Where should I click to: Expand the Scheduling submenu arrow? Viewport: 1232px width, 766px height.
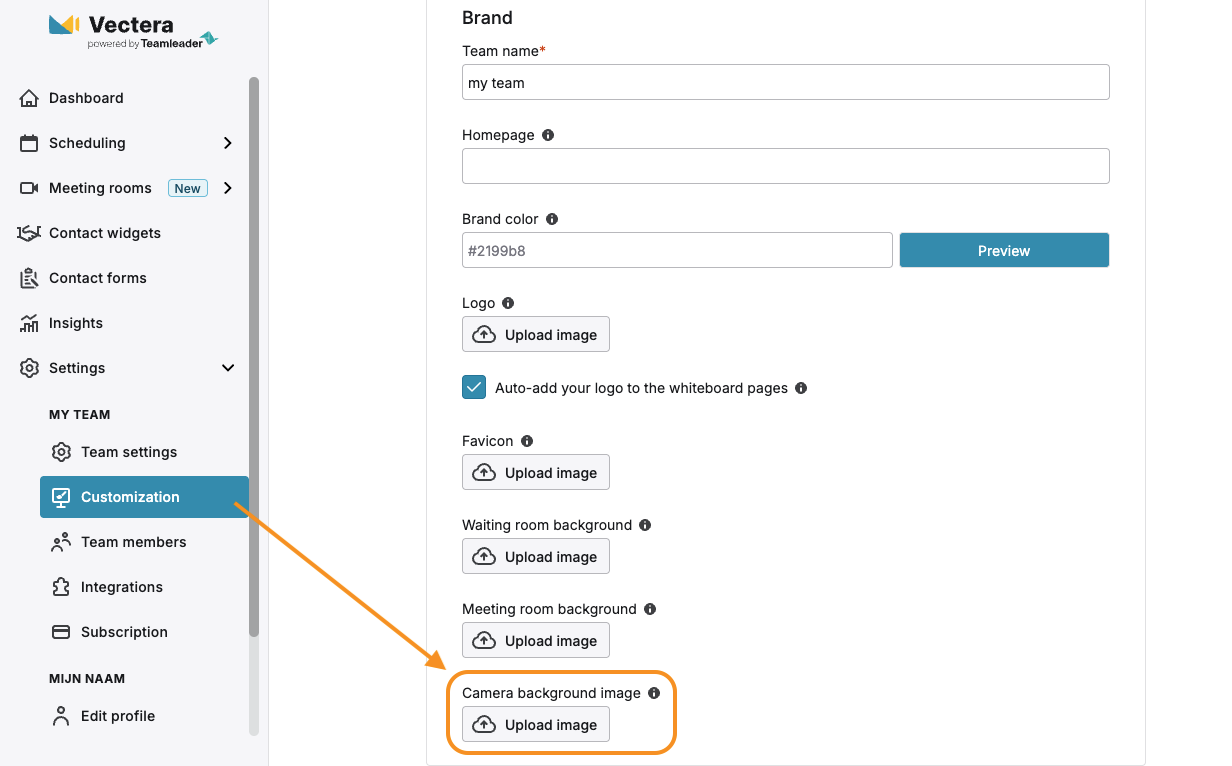[228, 143]
